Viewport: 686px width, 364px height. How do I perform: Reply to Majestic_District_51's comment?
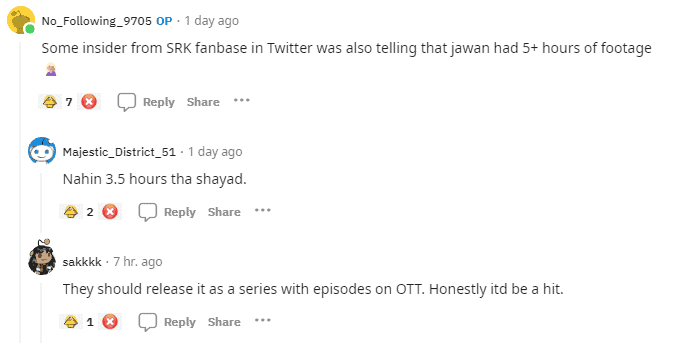pos(180,212)
